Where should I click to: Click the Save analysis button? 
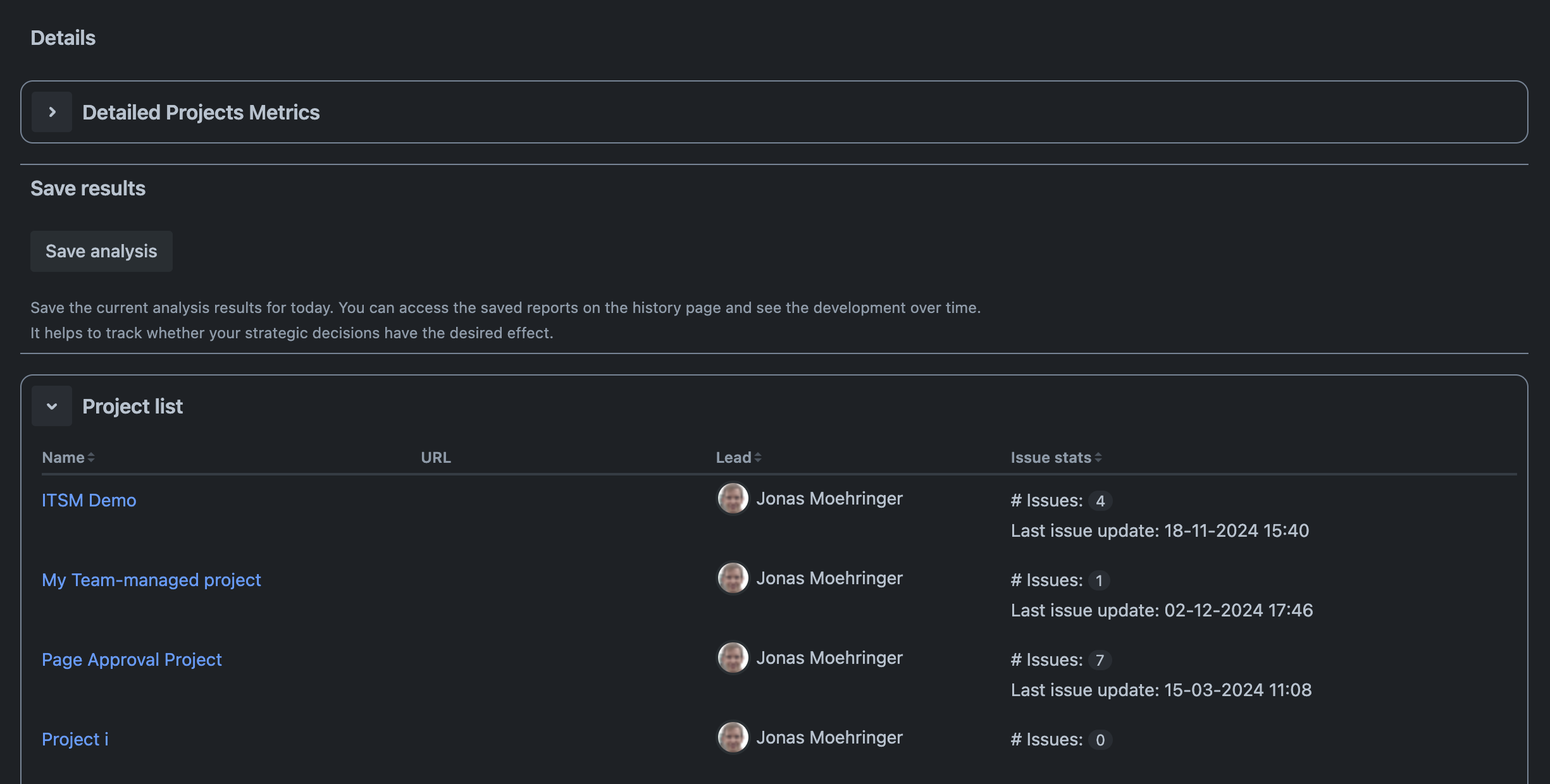101,251
